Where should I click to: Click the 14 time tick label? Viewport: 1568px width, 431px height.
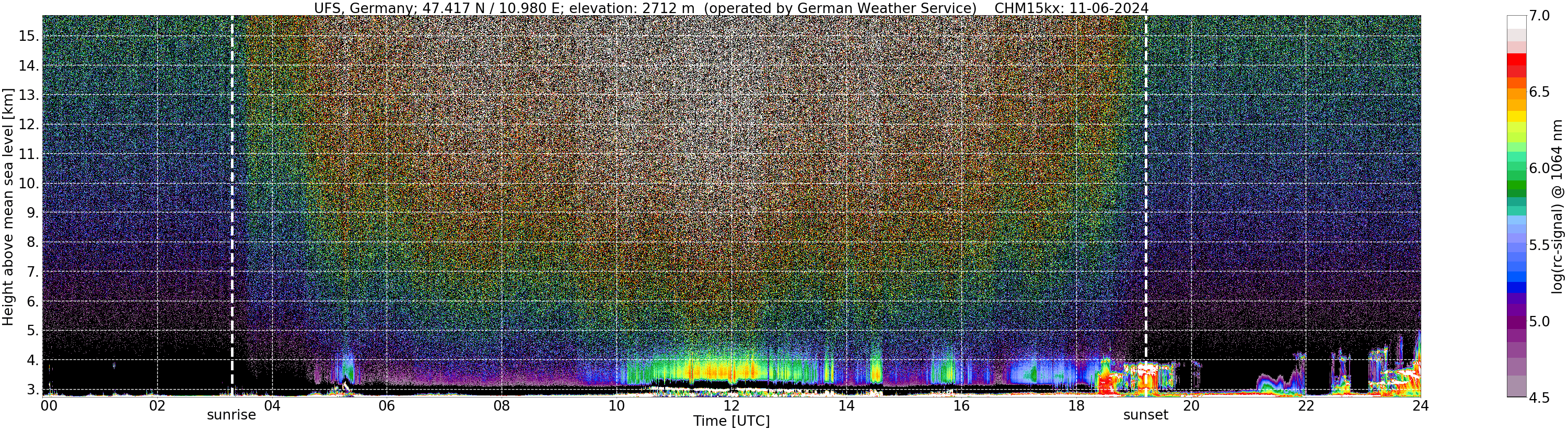tap(846, 406)
